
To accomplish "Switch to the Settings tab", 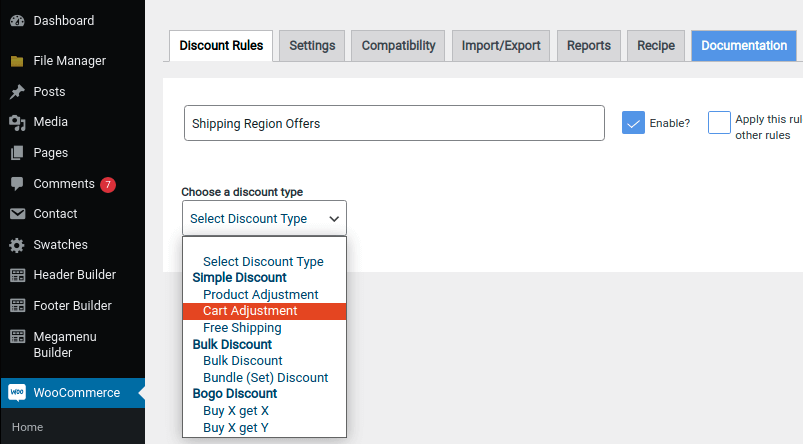I will click(312, 46).
